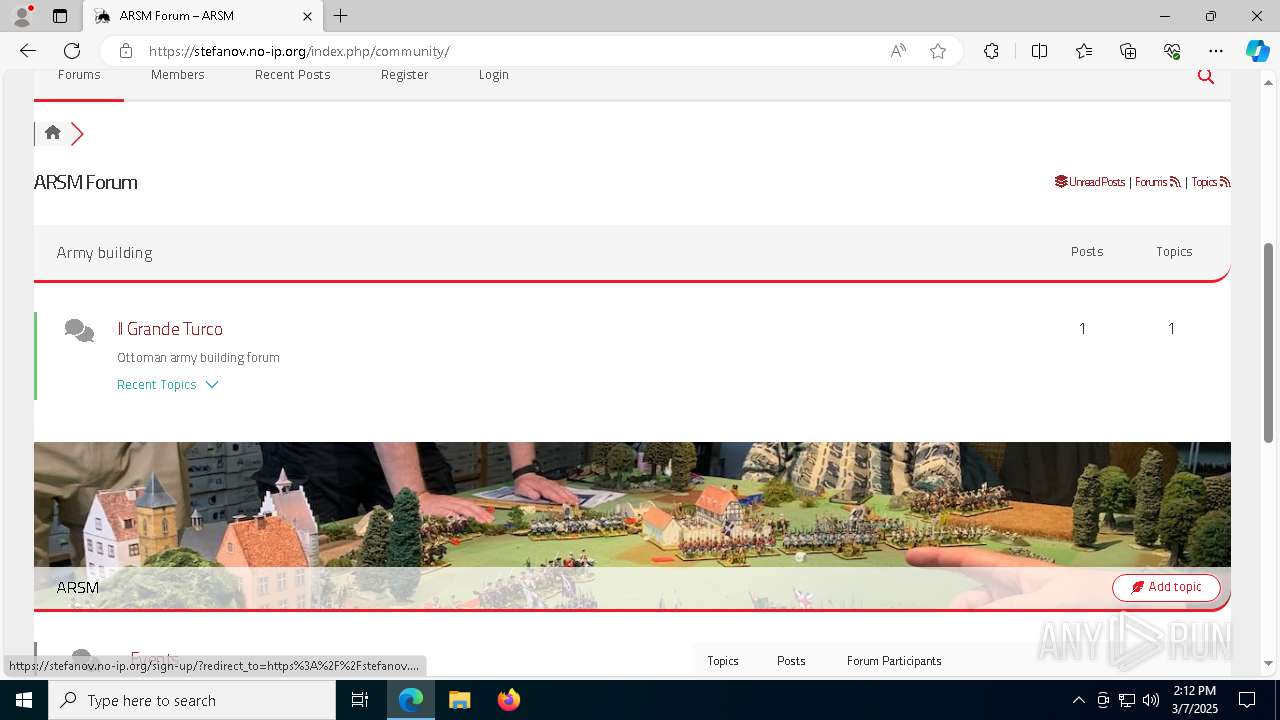Screen dimensions: 1280x720
Task: Add this page to favorites star
Action: point(938,51)
